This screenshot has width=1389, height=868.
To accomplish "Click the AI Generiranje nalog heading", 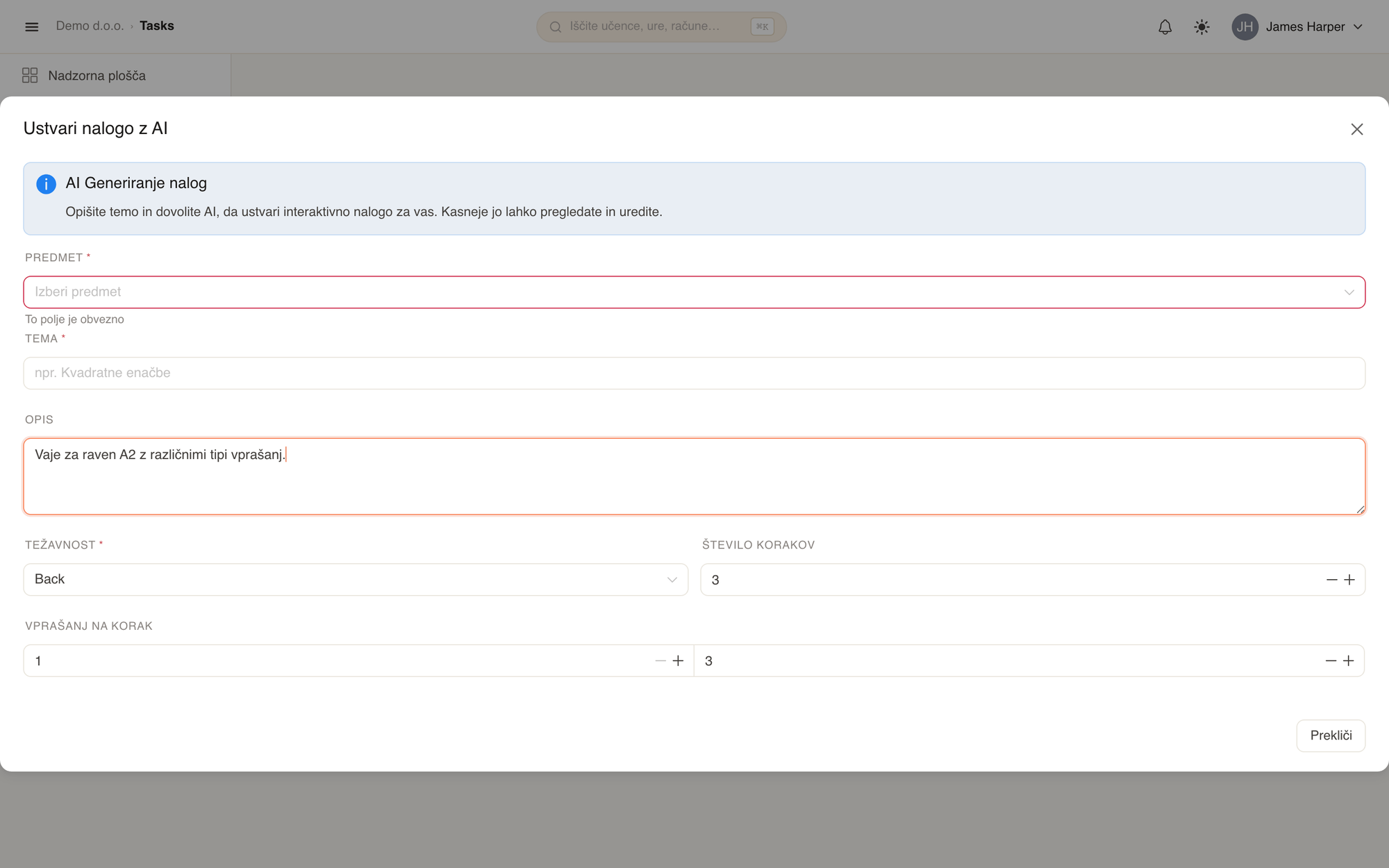I will tap(136, 183).
